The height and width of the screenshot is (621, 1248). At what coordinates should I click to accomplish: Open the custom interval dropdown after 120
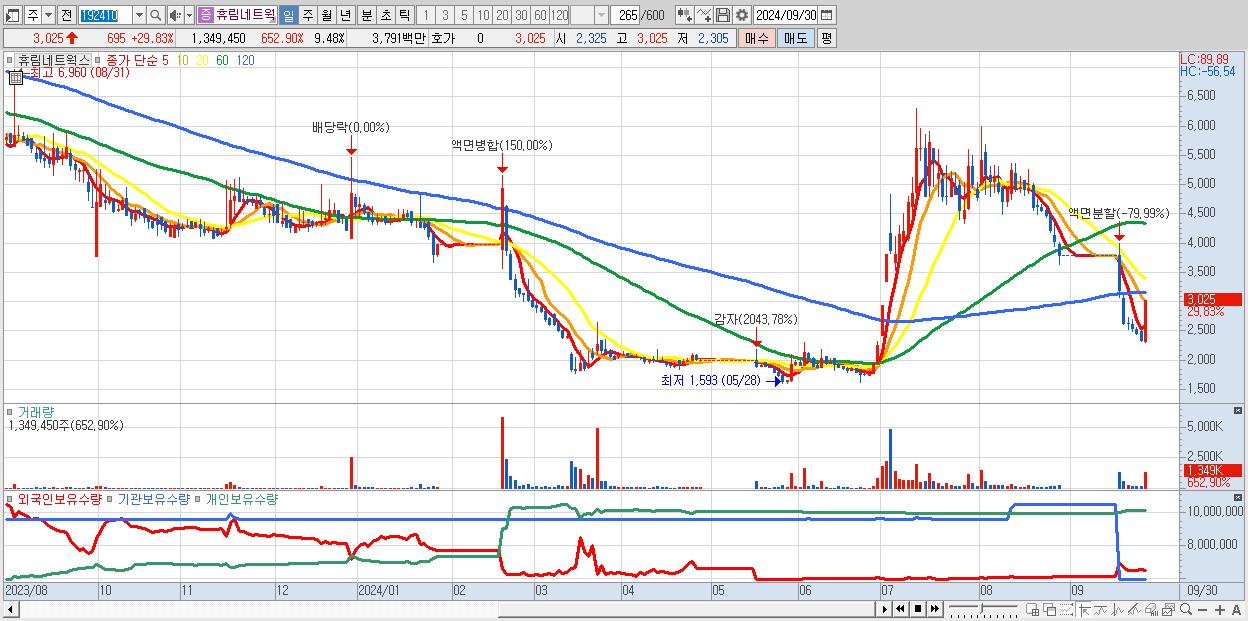click(x=601, y=16)
